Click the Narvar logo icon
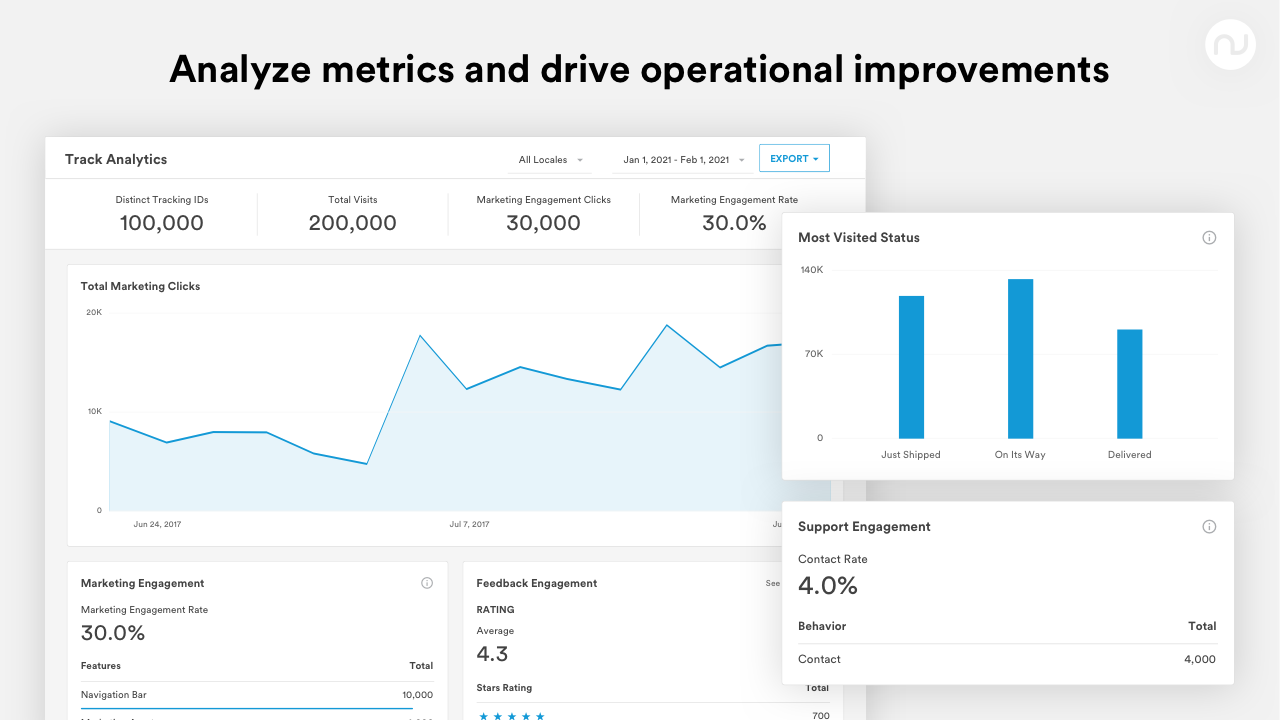1280x720 pixels. tap(1230, 44)
